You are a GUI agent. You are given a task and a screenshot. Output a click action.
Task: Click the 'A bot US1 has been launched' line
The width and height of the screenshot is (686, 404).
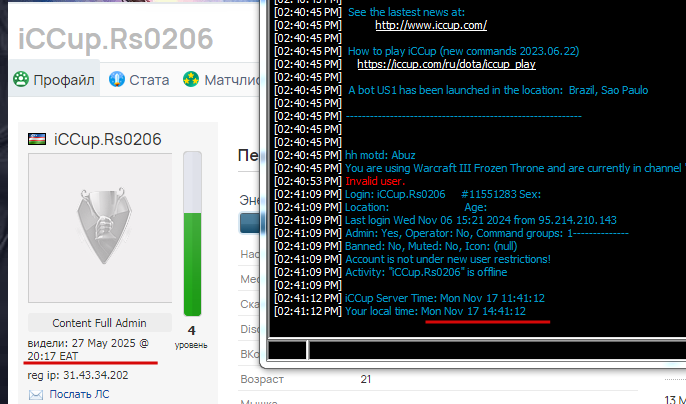click(x=498, y=90)
